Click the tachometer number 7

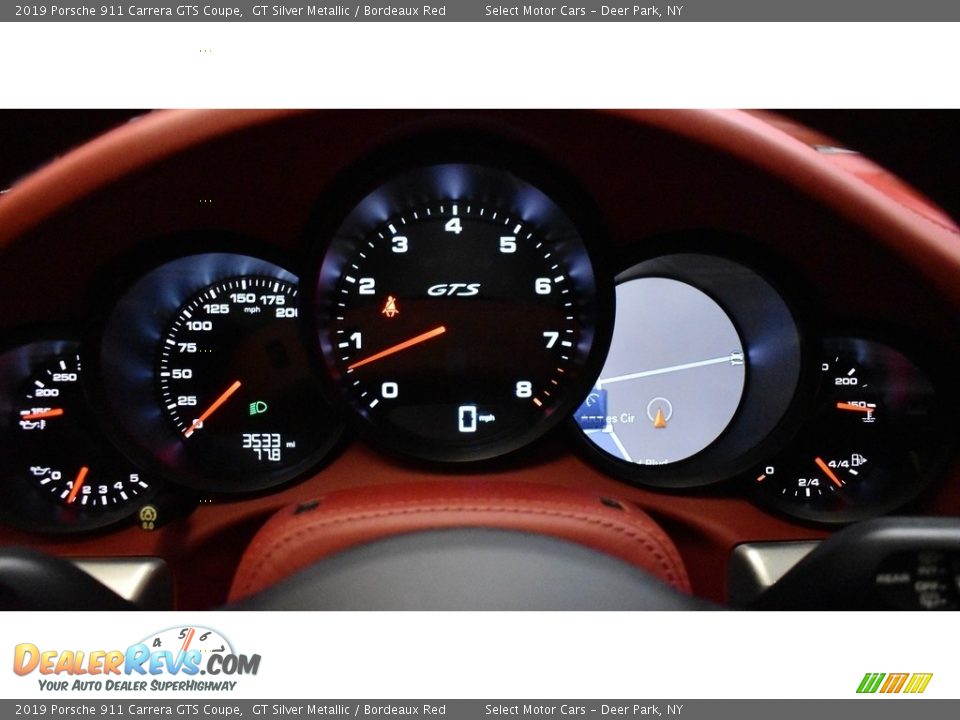pos(550,339)
